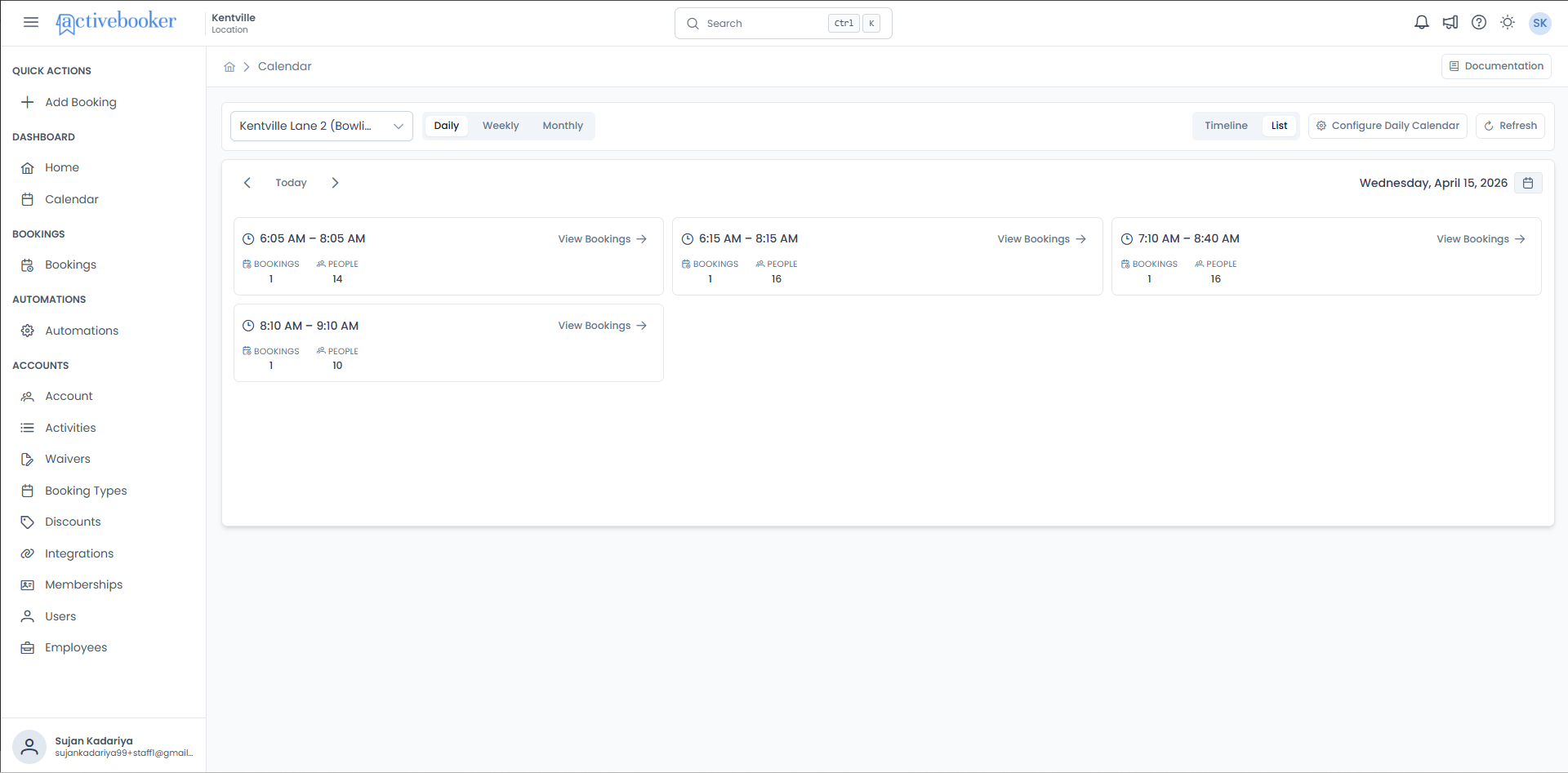Click the home breadcrumb icon
Screen dimensions: 1568x773
tap(229, 67)
